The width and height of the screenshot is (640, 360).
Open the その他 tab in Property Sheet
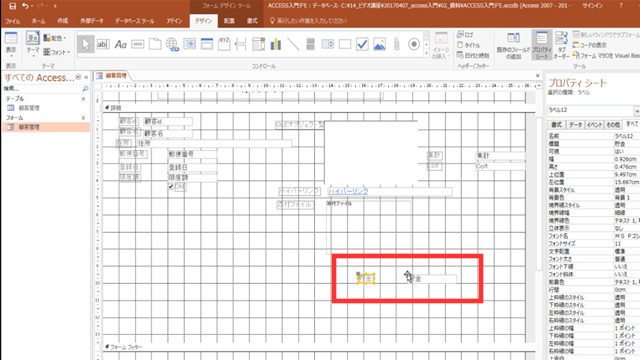click(613, 124)
